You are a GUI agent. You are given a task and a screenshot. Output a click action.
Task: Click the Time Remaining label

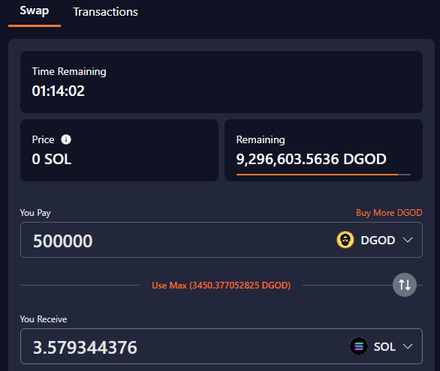click(x=69, y=72)
